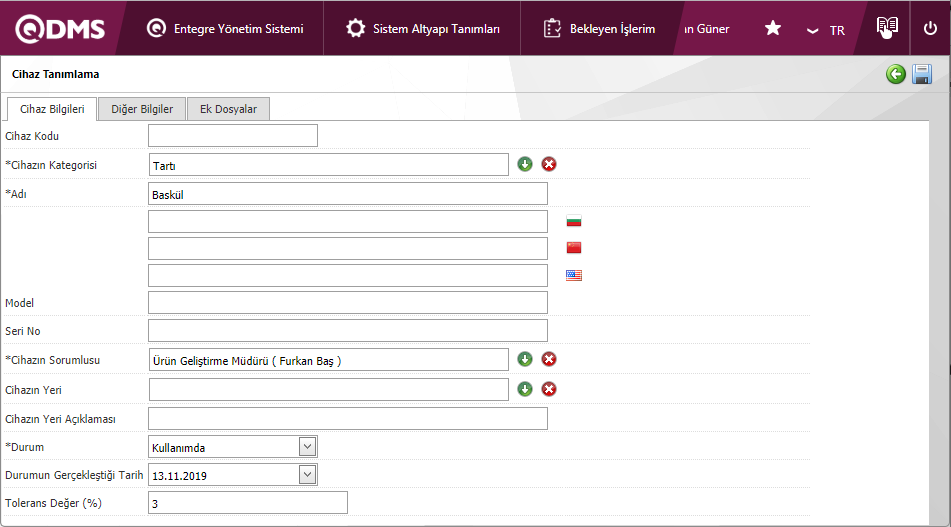Expand the Durum dropdown
Viewport: 951px width, 527px height.
308,447
